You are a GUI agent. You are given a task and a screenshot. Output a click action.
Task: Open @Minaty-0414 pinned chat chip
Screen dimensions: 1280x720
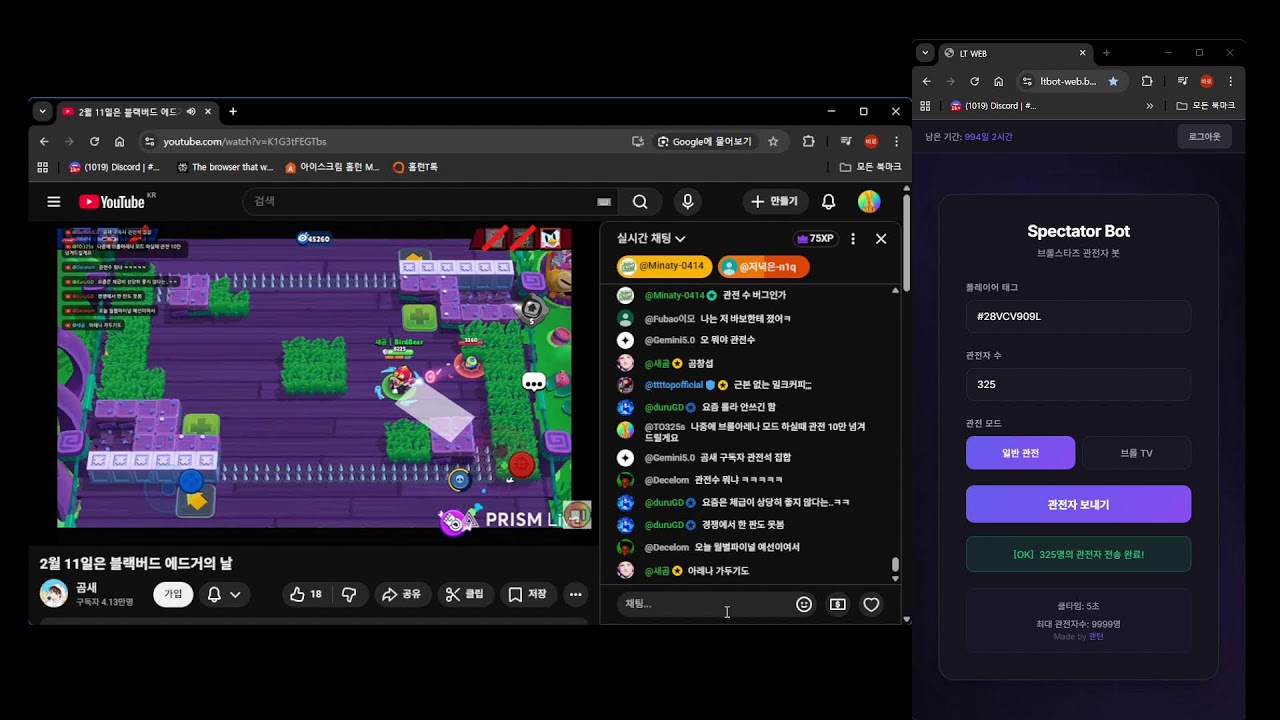coord(665,267)
